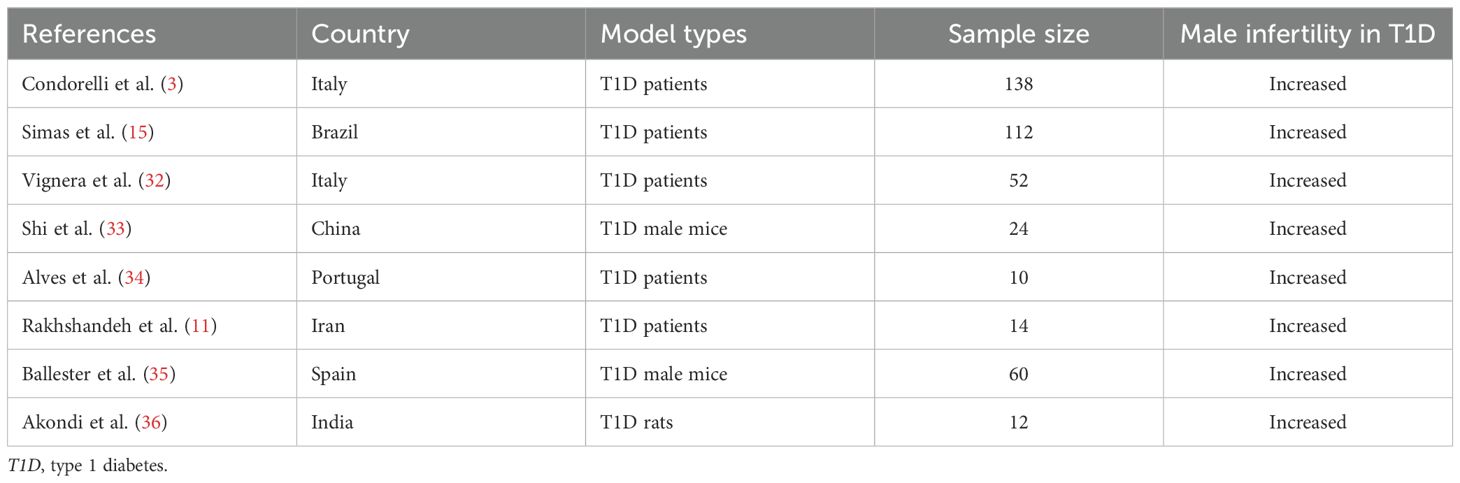Viewport: 1460px width, 483px height.
Task: Select the China country cell
Action: click(x=335, y=229)
